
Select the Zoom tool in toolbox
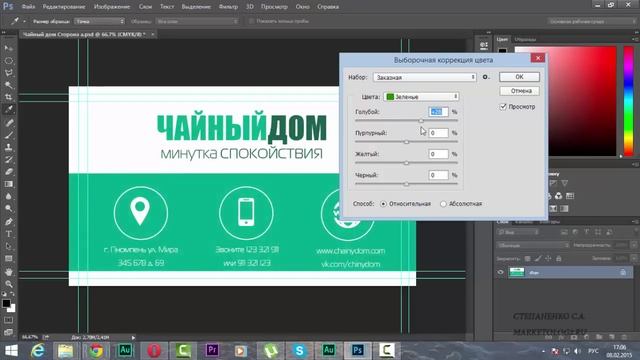9,284
